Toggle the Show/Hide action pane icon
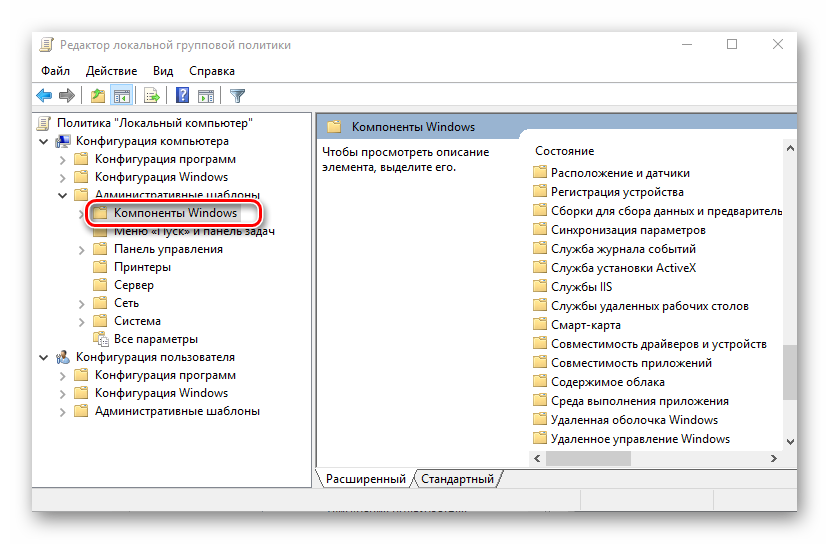This screenshot has width=829, height=544. [206, 96]
